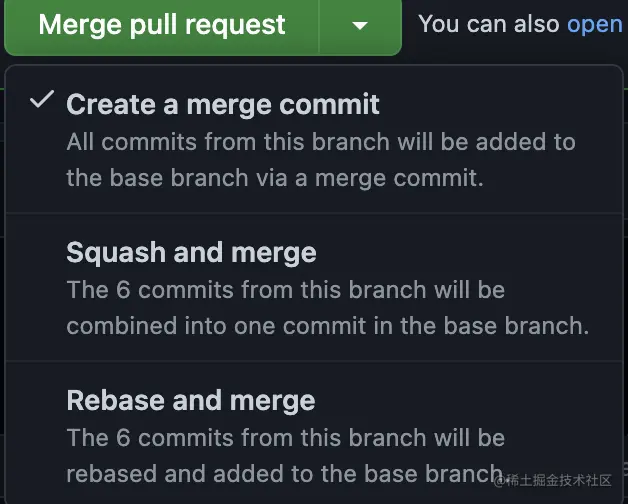Choose the "Squash and merge" option

point(191,252)
